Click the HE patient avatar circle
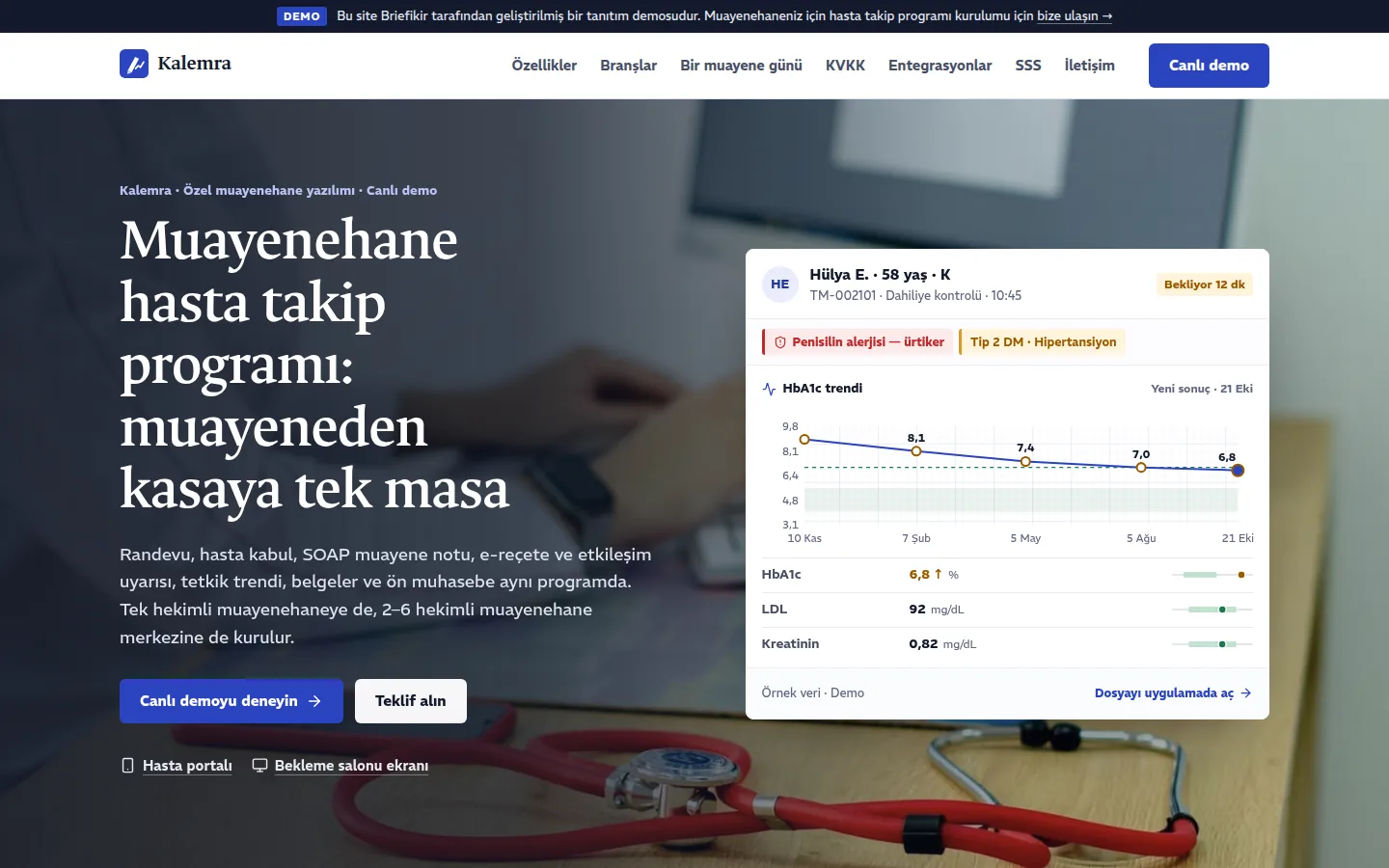 [780, 285]
